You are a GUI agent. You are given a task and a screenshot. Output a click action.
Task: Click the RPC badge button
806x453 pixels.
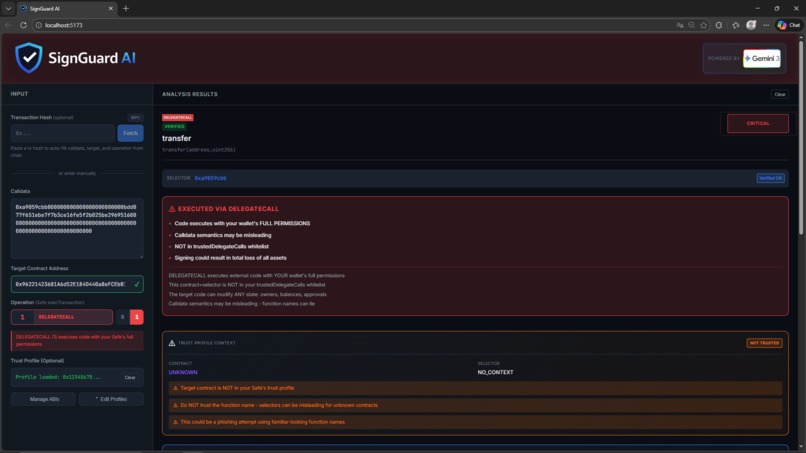(x=135, y=117)
